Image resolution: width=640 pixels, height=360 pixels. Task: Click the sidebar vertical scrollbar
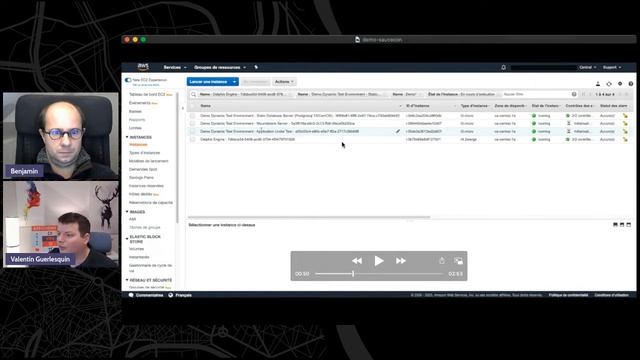tap(178, 158)
